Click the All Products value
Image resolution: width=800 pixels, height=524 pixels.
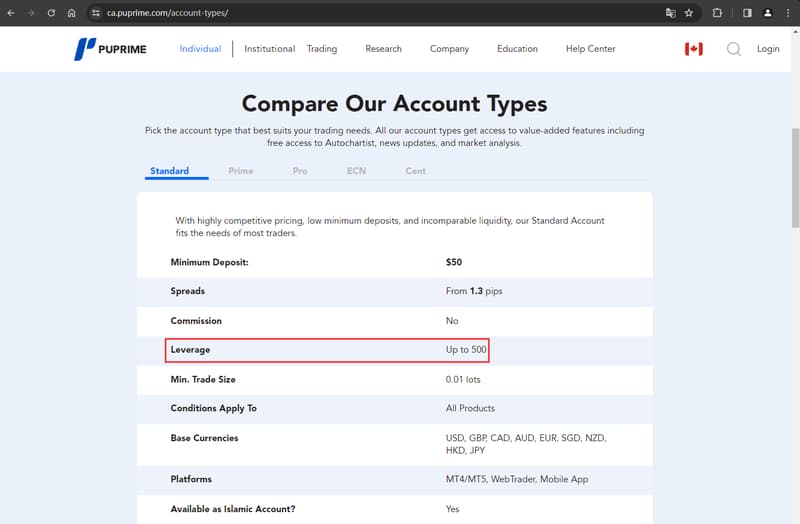click(470, 409)
